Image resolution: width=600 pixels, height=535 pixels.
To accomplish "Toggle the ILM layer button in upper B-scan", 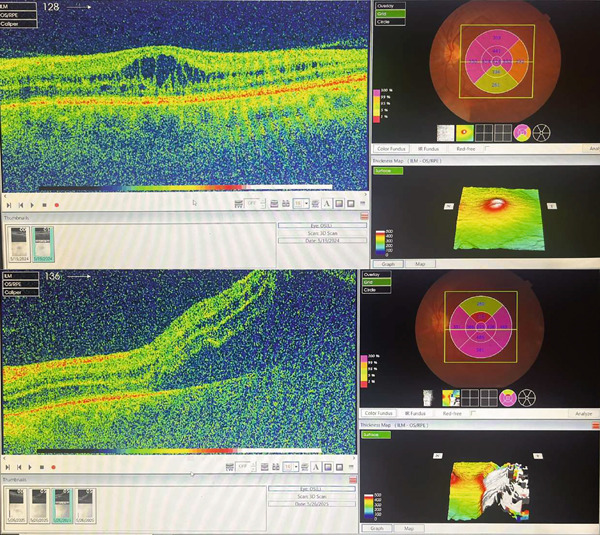I will [18, 7].
